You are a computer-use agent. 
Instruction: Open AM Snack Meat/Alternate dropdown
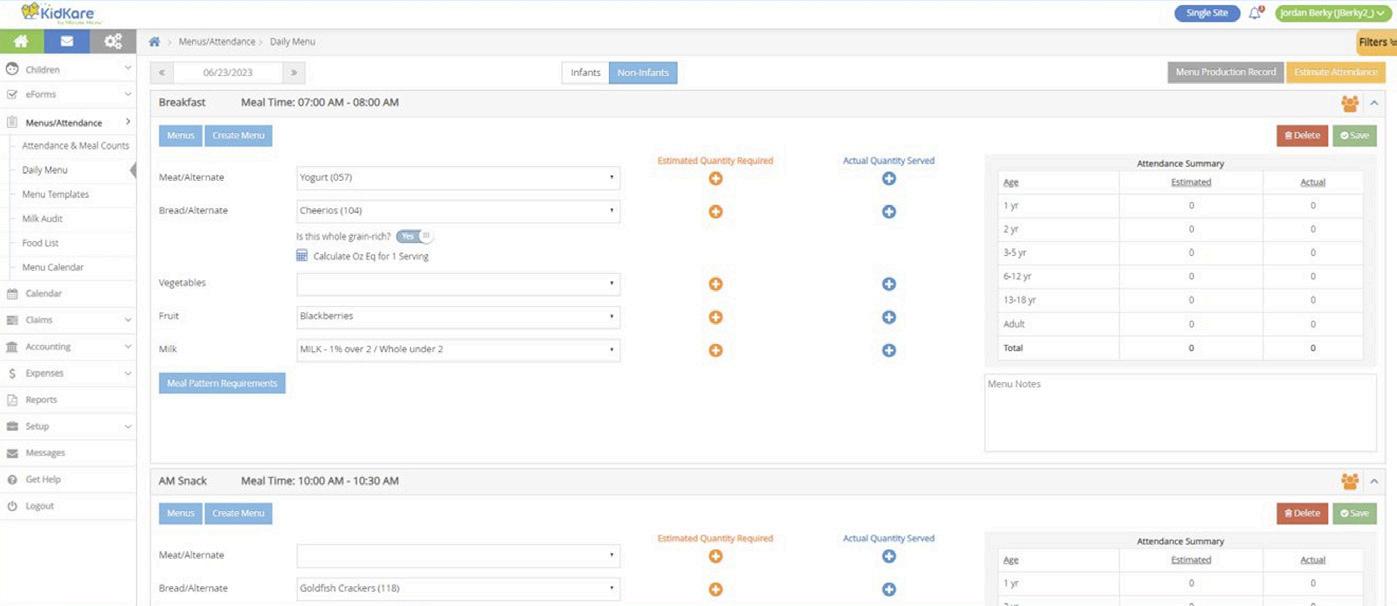458,555
